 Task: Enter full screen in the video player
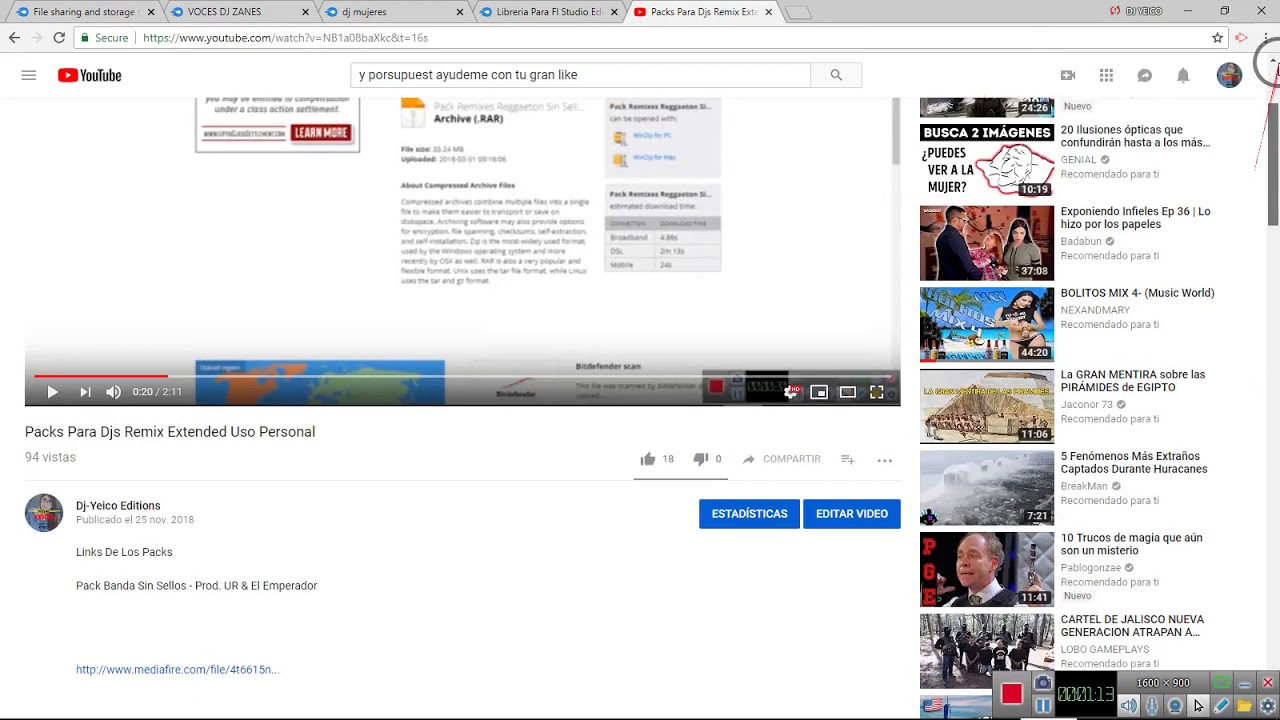[876, 392]
